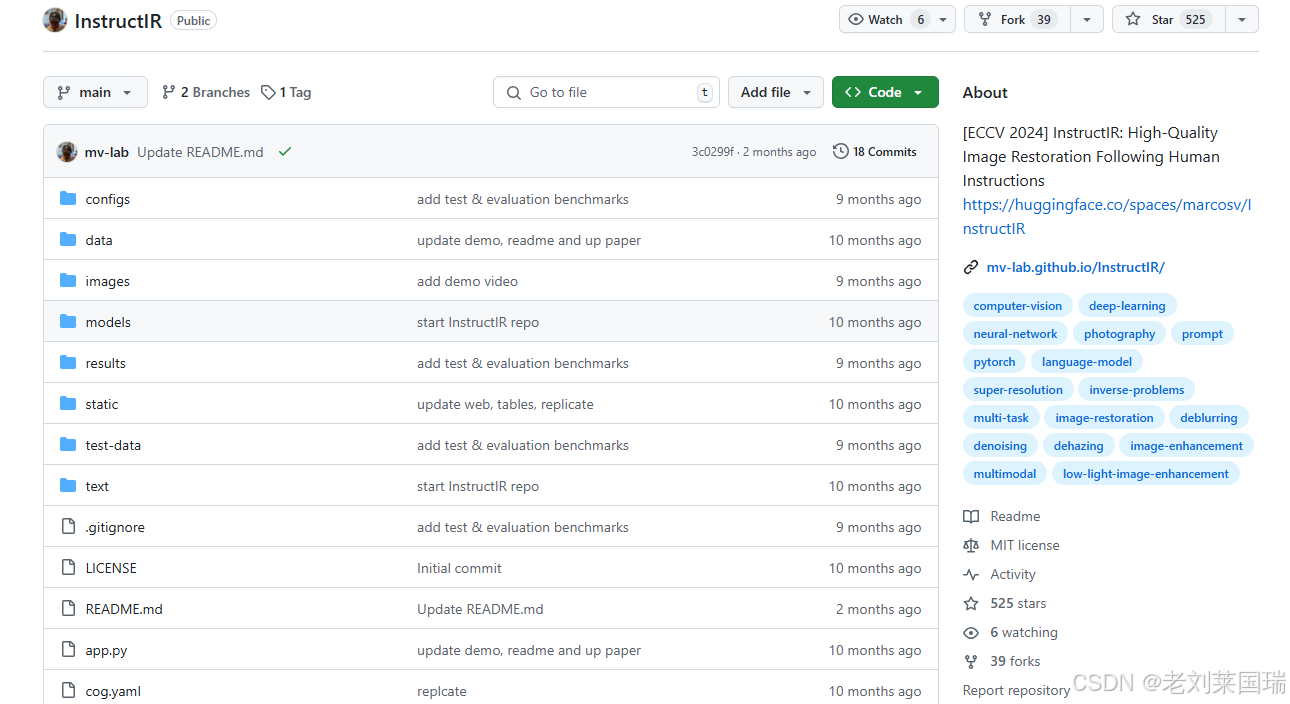This screenshot has height=704, width=1290.
Task: Select the denoising topic tag
Action: pyautogui.click(x=1000, y=446)
